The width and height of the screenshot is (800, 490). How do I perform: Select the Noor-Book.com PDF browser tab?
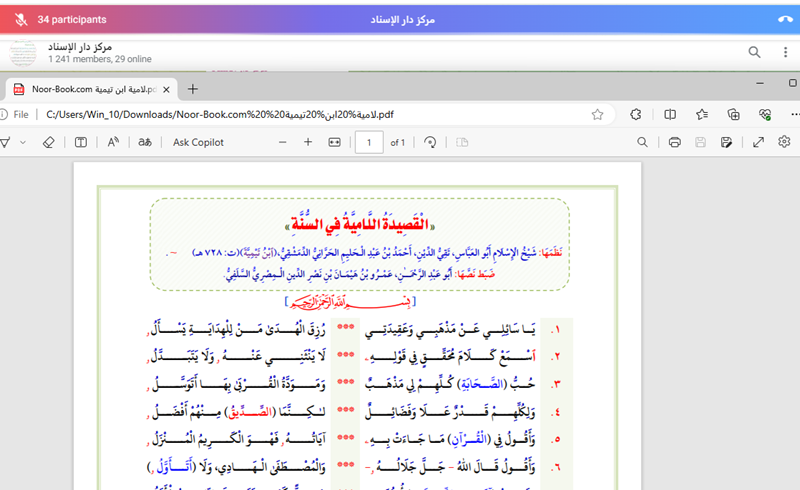click(91, 89)
